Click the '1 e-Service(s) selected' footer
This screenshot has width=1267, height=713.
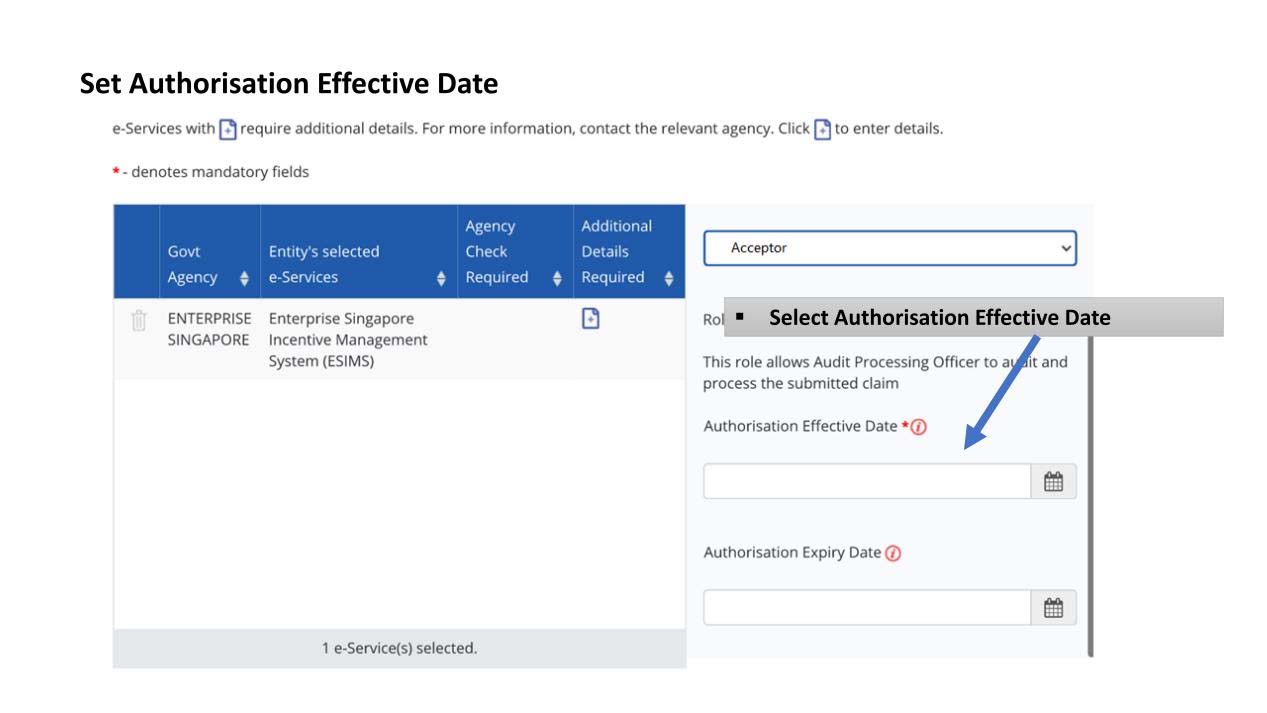click(399, 648)
